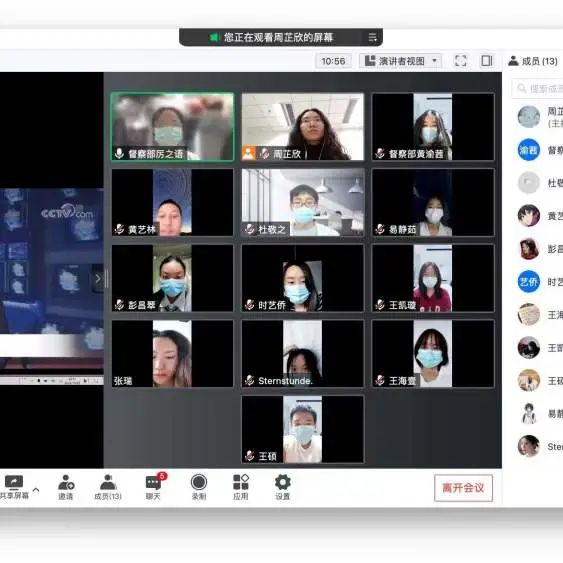563x563 pixels.
Task: Click muted mic icon on 王凯璇 tile
Action: 380,305
